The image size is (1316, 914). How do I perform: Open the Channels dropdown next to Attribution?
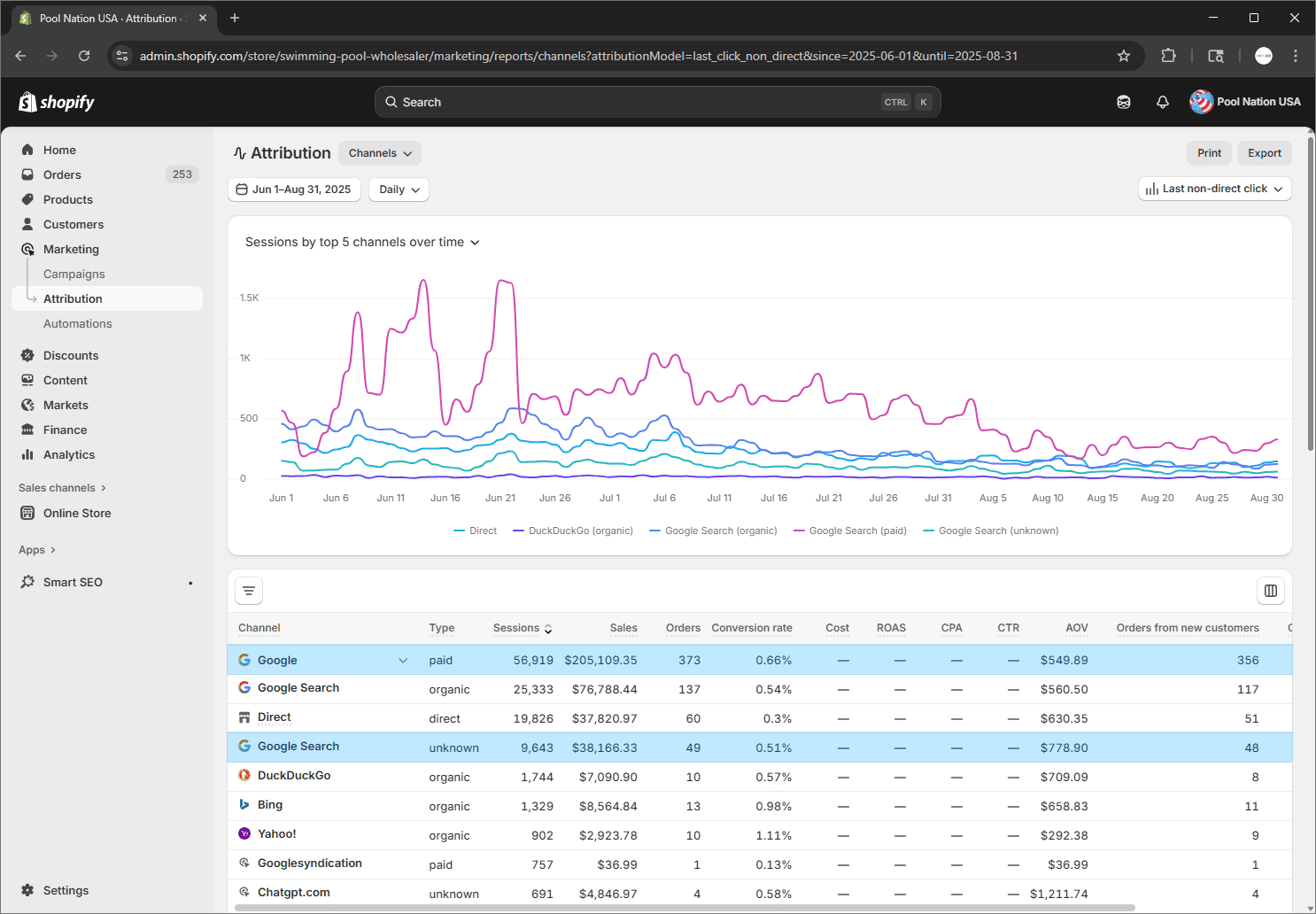[380, 153]
